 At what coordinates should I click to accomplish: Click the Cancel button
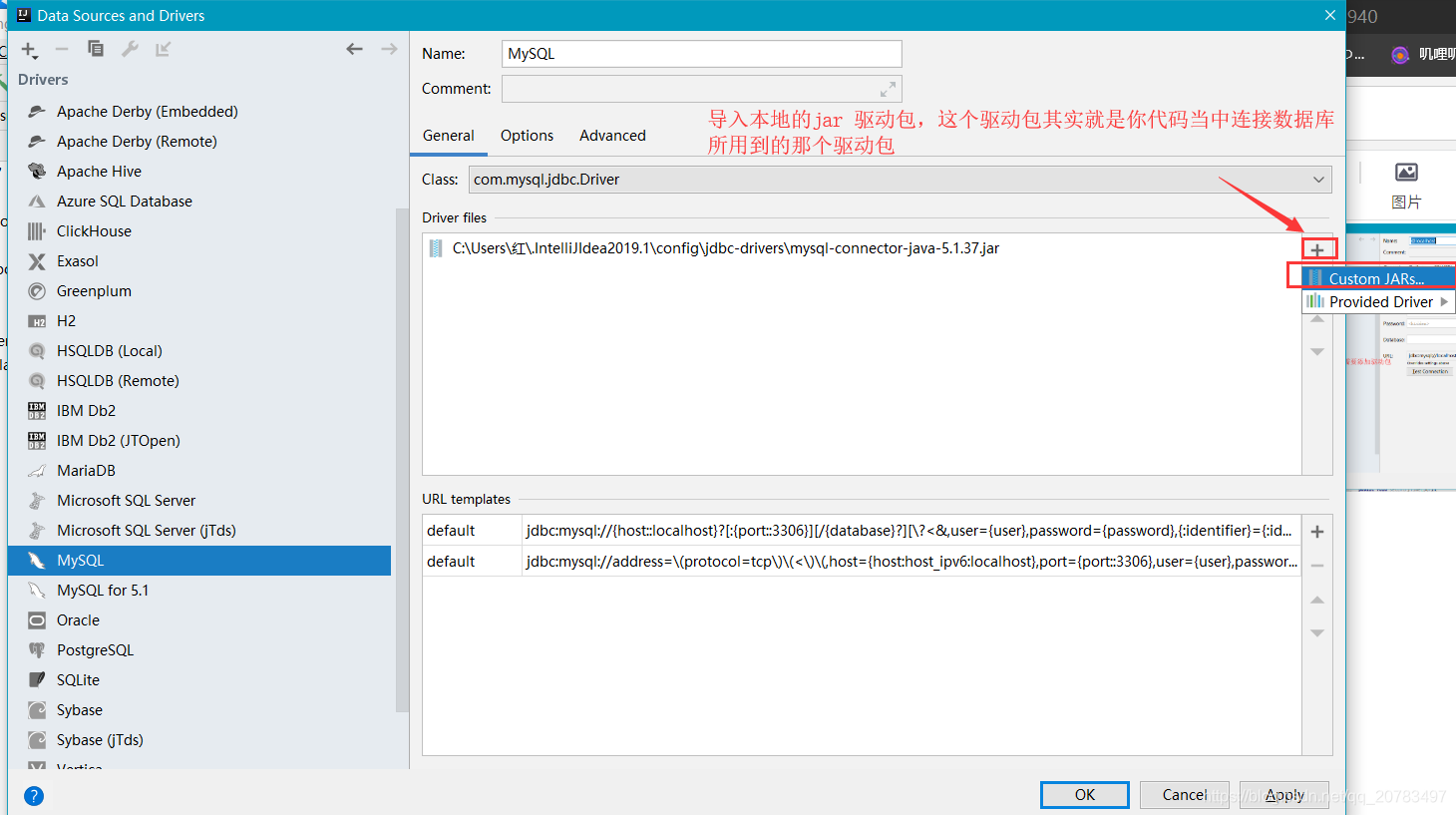[x=1185, y=795]
